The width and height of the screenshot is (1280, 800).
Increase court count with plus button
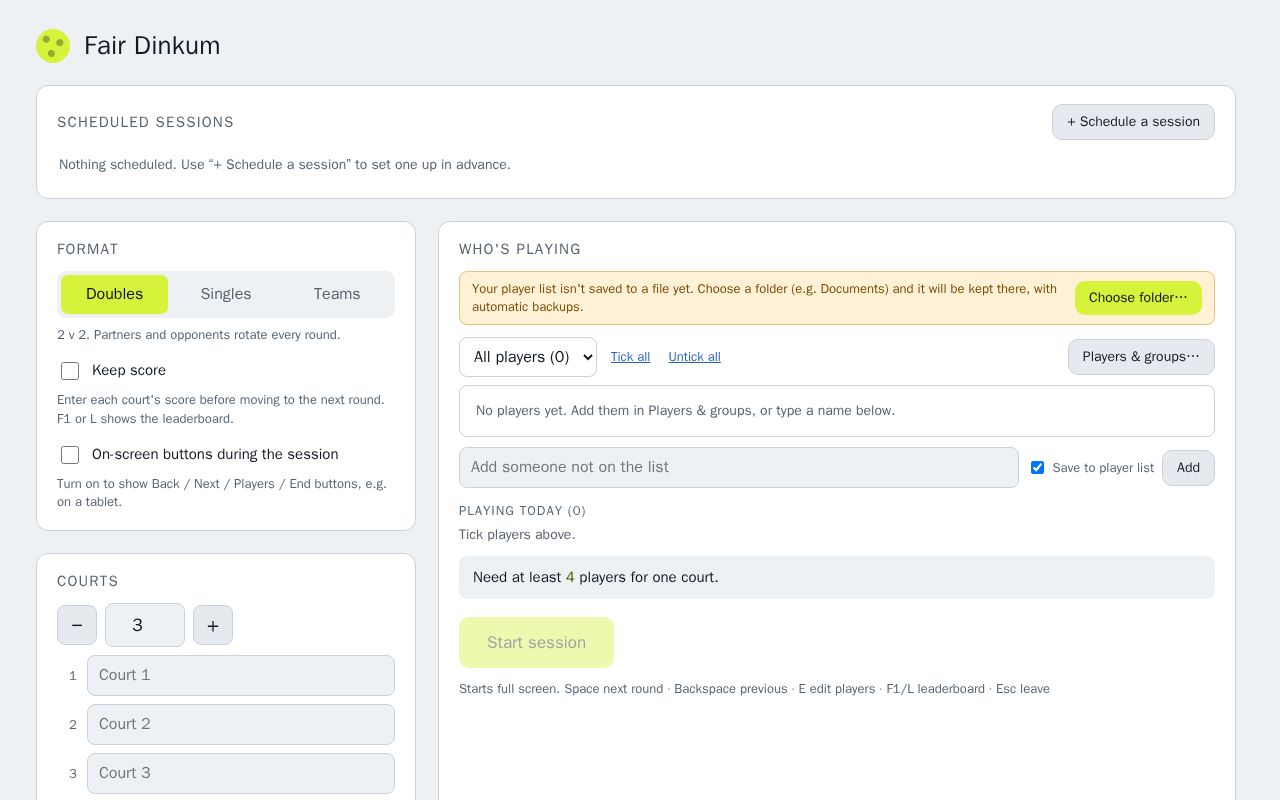click(213, 625)
